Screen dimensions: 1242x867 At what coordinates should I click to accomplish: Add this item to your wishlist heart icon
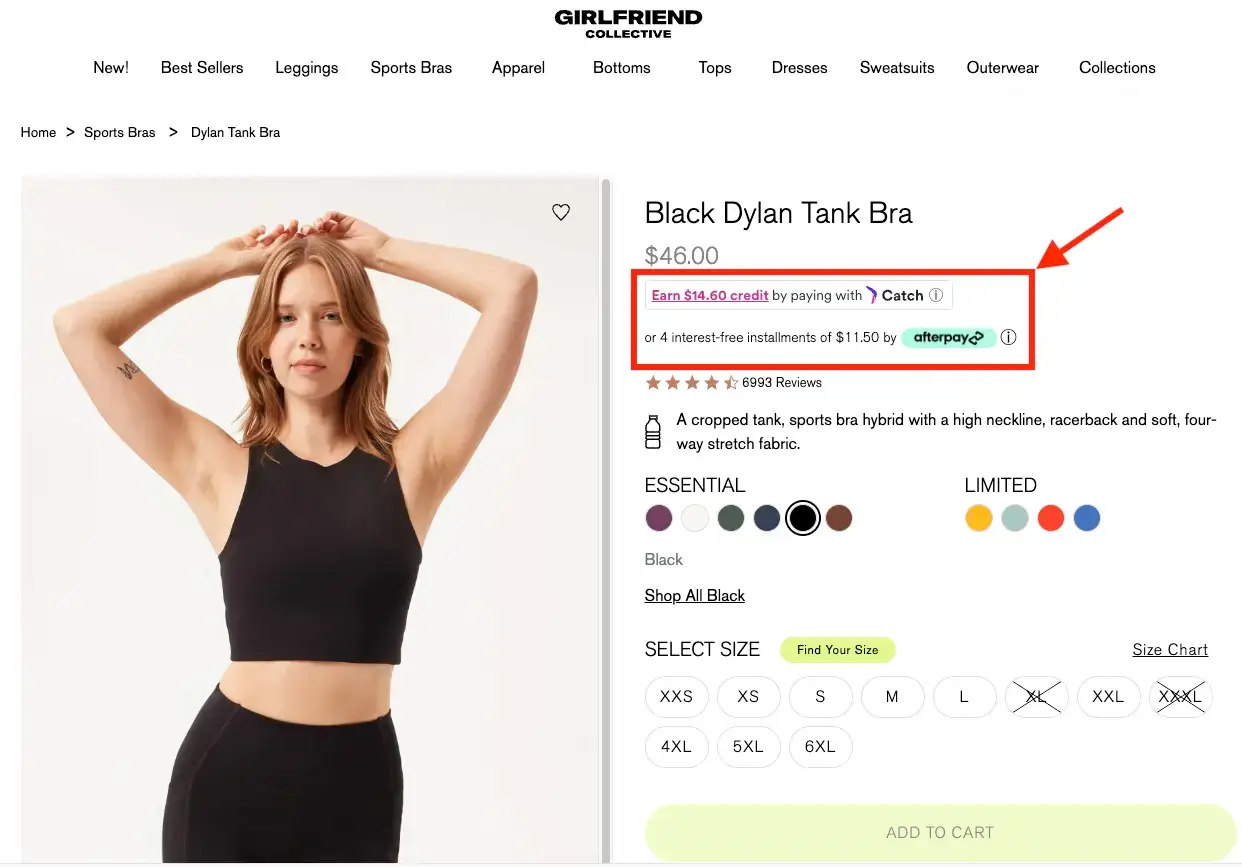[561, 212]
